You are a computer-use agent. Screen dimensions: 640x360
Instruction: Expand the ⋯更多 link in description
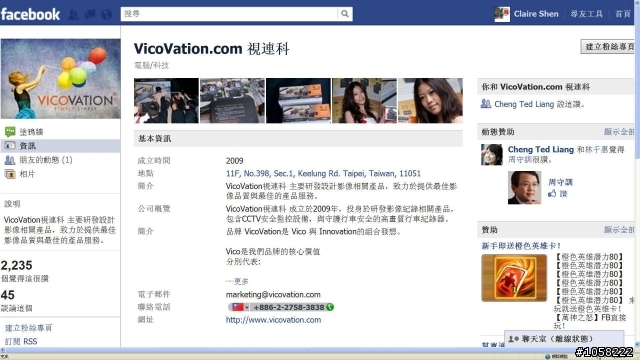point(237,281)
